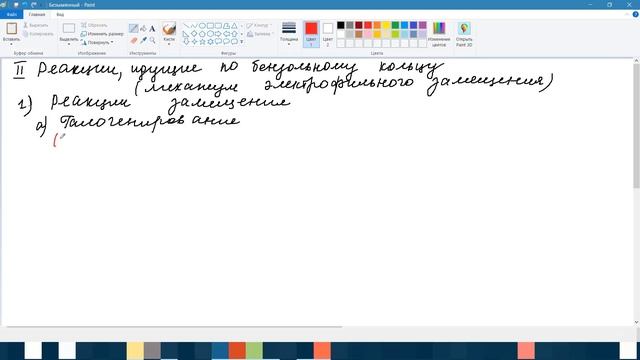Switch to the Home (Главная) tab
Screen dimensions: 640x360
click(37, 14)
